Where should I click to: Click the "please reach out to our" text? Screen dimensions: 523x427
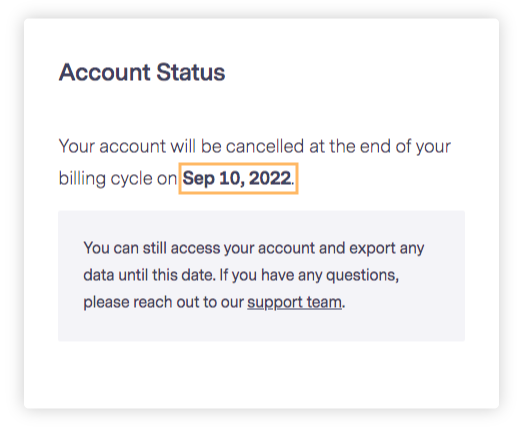(x=163, y=303)
